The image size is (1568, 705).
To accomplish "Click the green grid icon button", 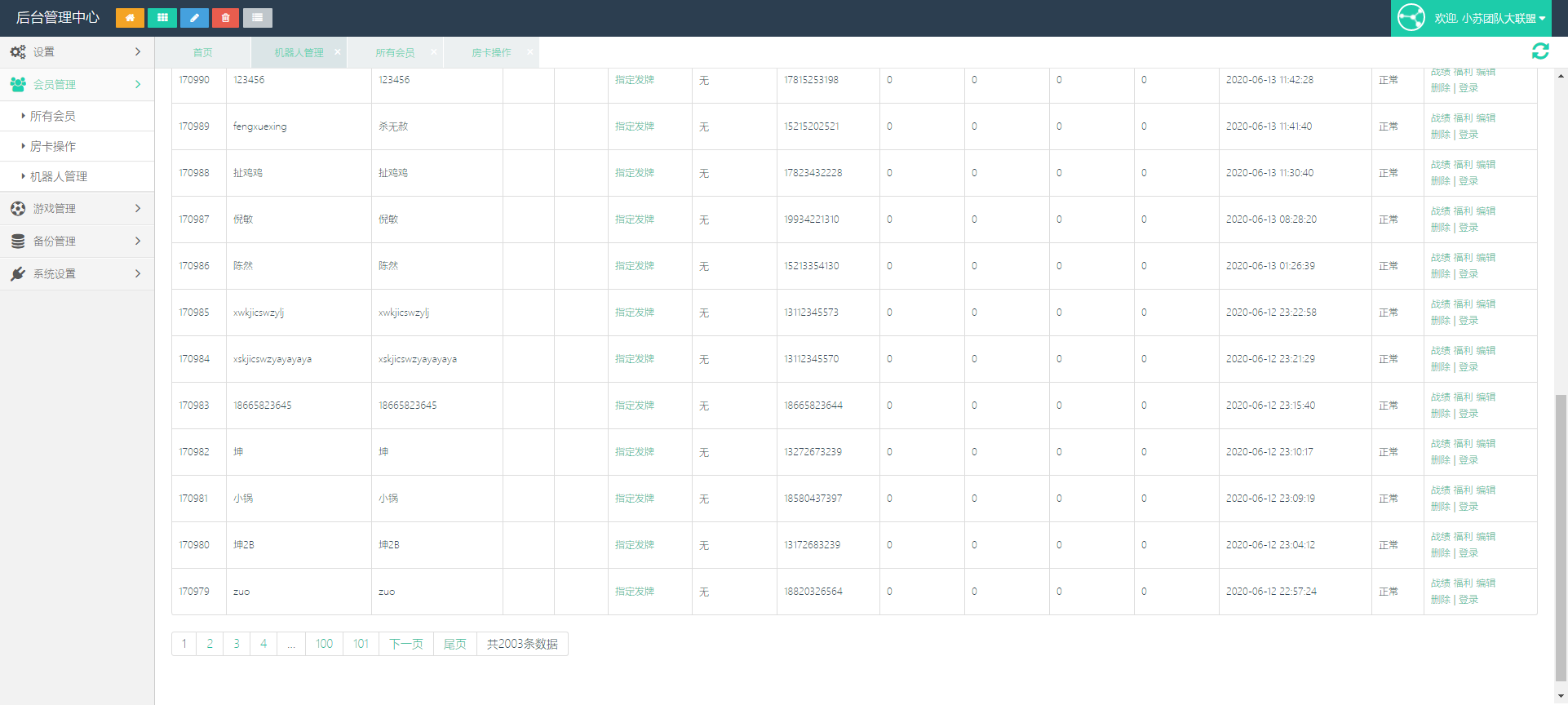I will 162,17.
